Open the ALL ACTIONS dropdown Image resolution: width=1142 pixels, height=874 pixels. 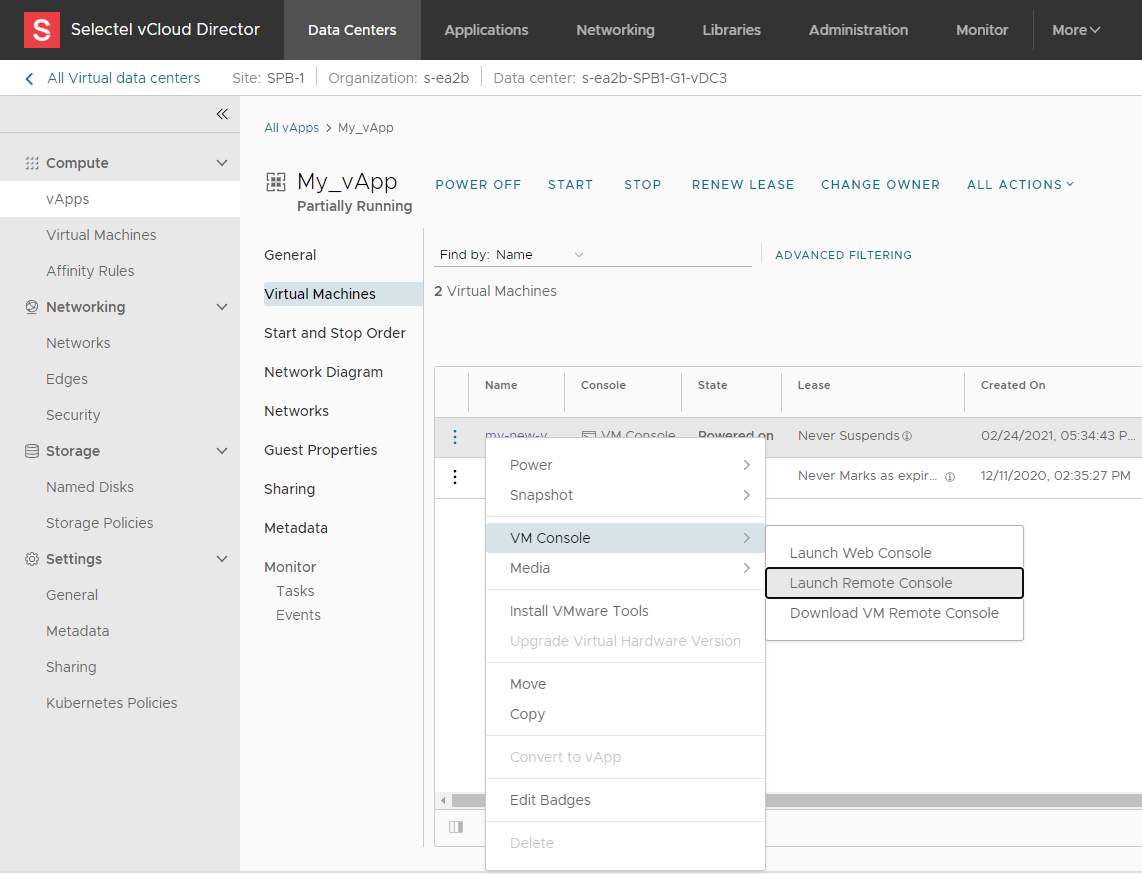pyautogui.click(x=1020, y=184)
